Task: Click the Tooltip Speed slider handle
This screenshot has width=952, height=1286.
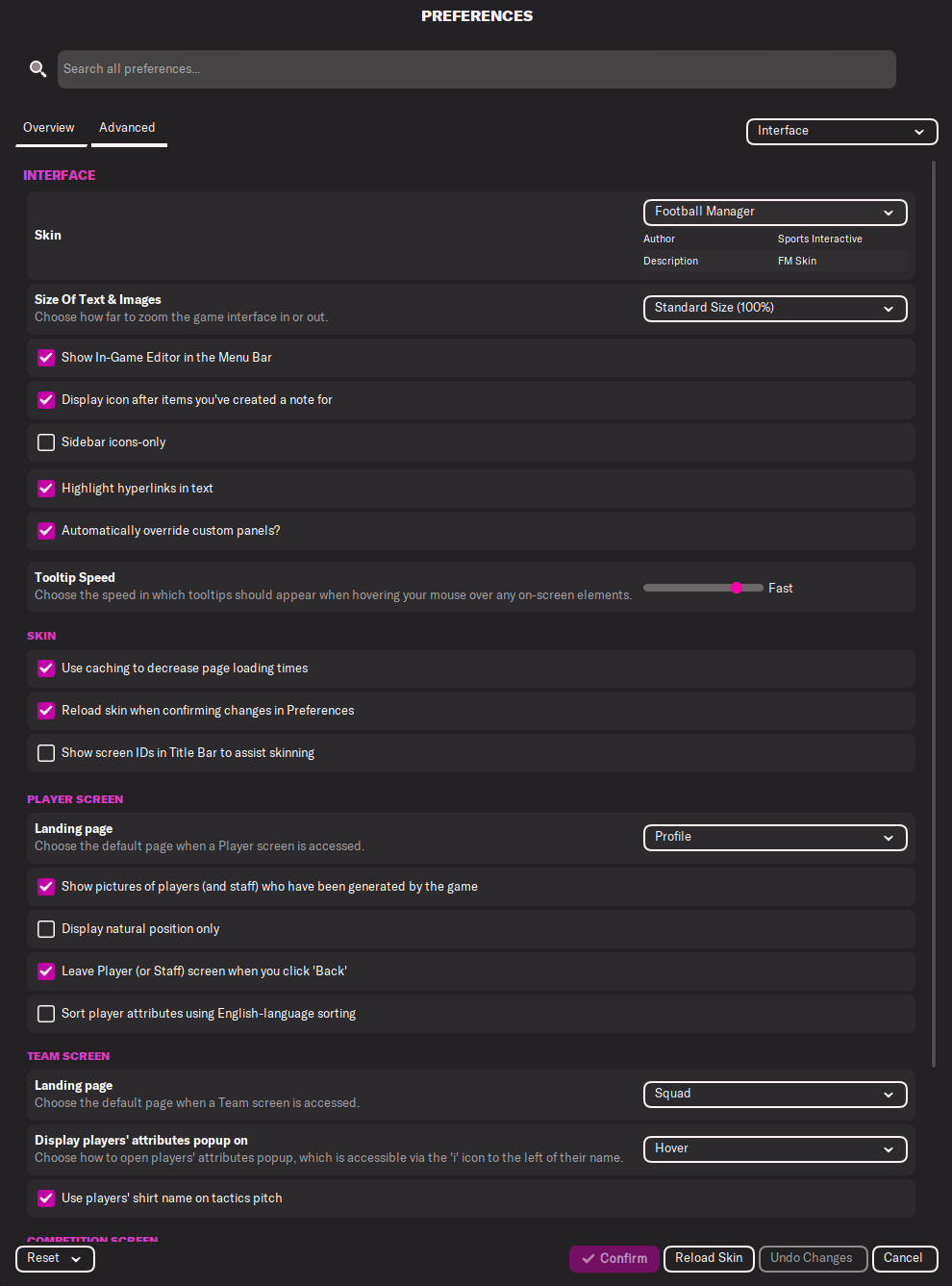Action: (x=737, y=588)
